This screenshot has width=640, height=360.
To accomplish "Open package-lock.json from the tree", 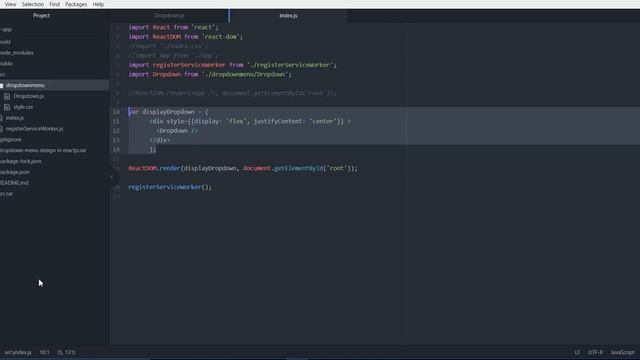I will [x=20, y=161].
